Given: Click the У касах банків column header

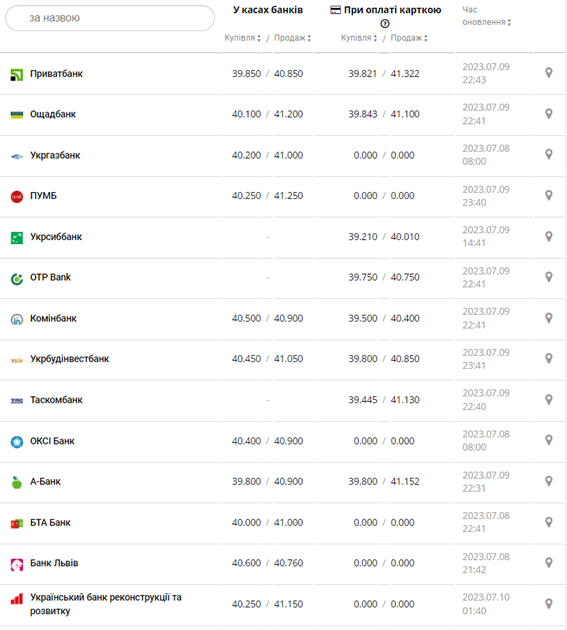Looking at the screenshot, I should pos(268,10).
